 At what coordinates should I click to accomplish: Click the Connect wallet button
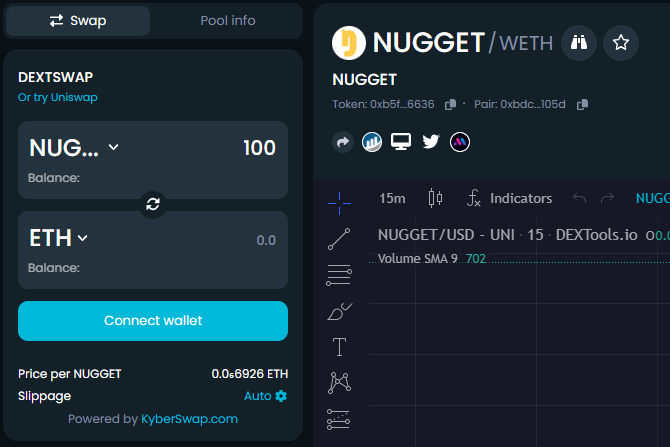(x=153, y=321)
